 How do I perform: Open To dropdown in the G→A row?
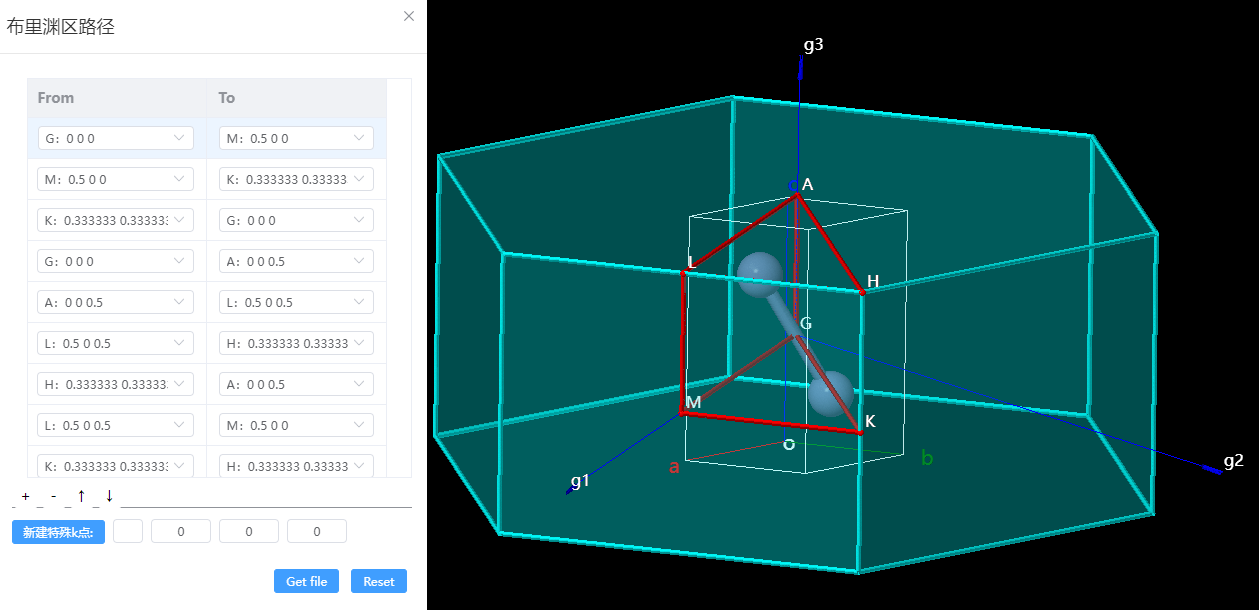[296, 261]
